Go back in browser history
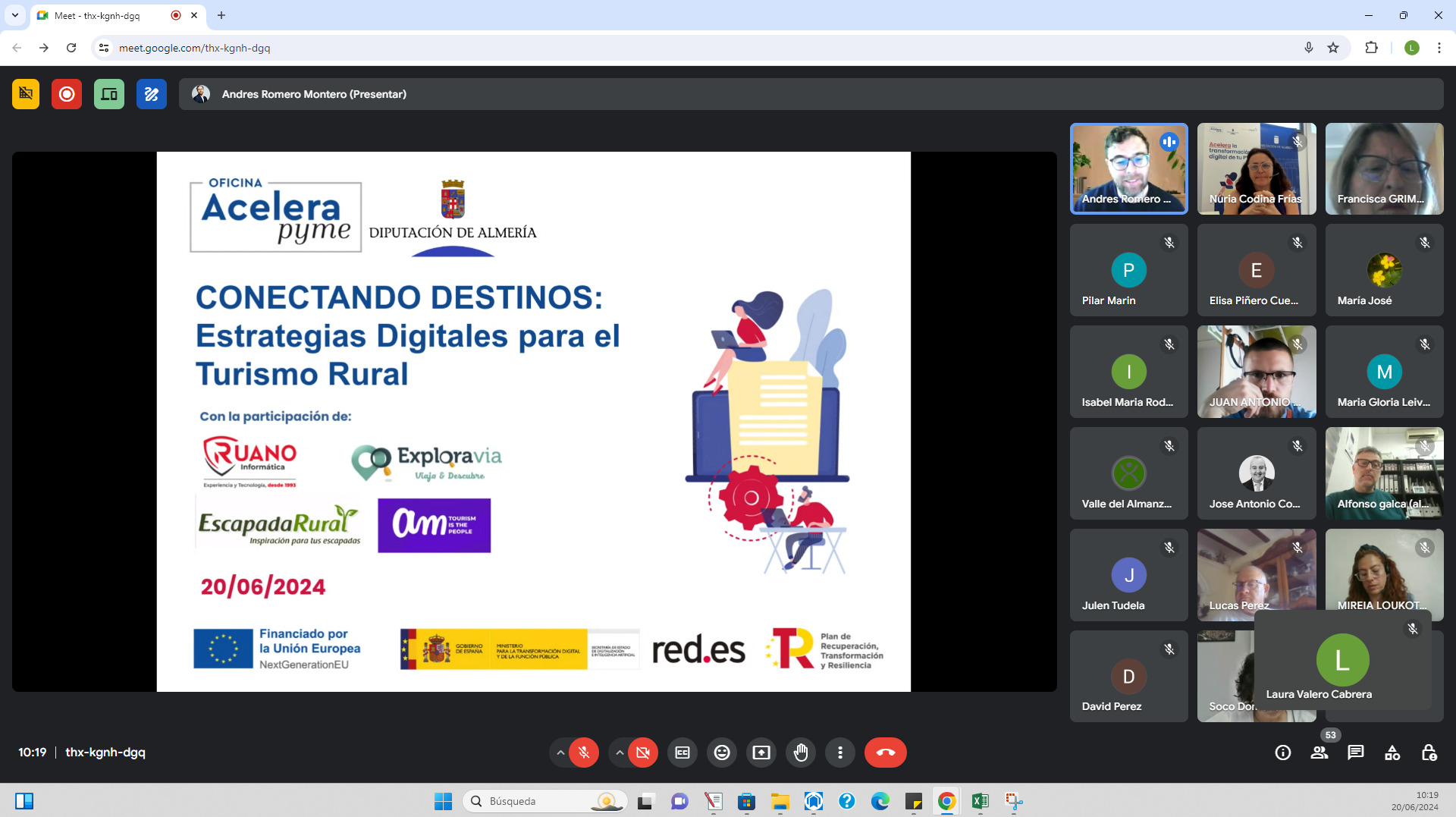This screenshot has width=1456, height=817. (17, 48)
